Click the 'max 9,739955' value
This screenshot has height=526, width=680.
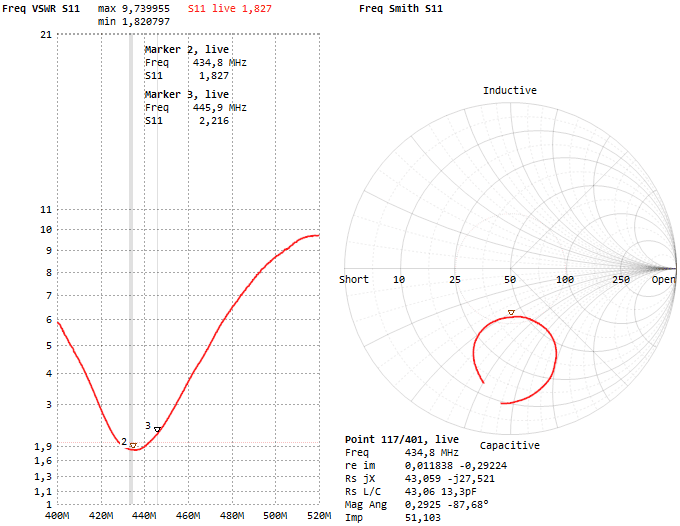pyautogui.click(x=134, y=8)
